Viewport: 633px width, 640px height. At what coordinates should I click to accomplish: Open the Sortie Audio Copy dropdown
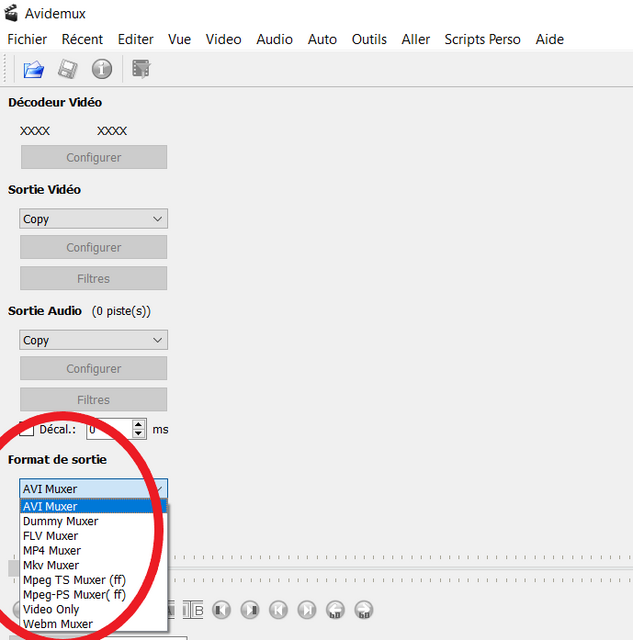pos(93,340)
